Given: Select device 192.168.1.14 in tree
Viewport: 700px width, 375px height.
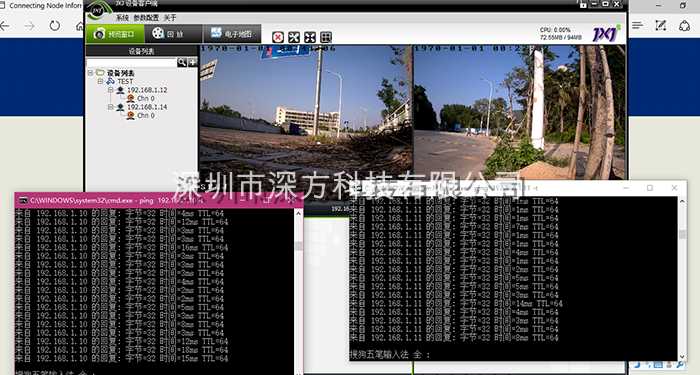Looking at the screenshot, I should (147, 107).
